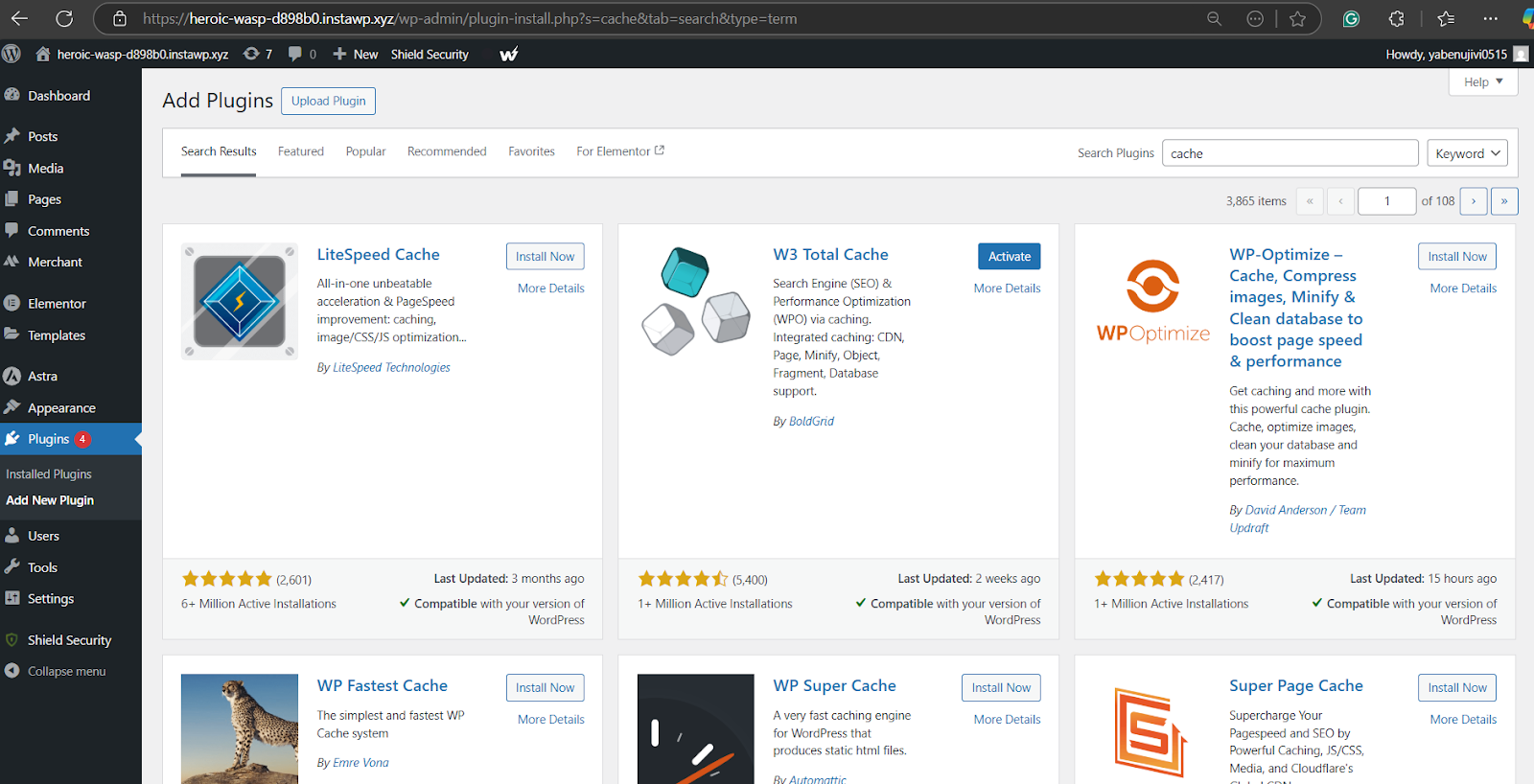This screenshot has height=784, width=1534.
Task: Install the WP Super Cache plugin
Action: [x=1001, y=687]
